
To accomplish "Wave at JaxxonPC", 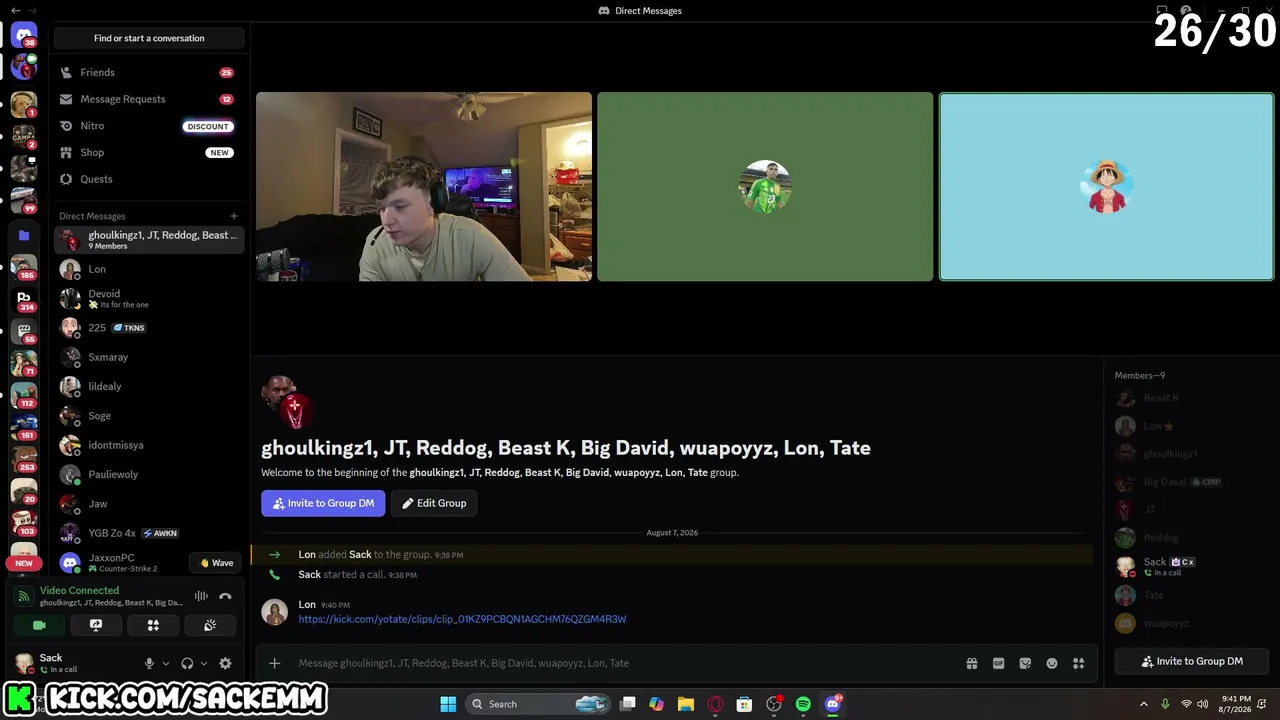I will pos(216,563).
